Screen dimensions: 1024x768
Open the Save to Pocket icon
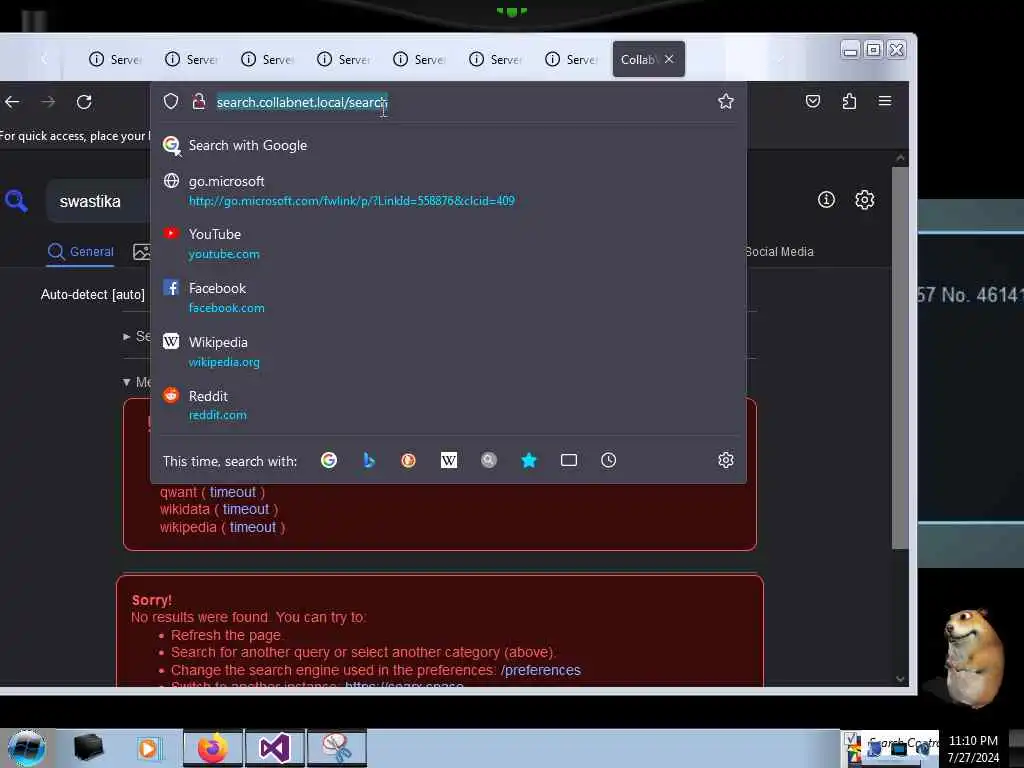tap(813, 101)
